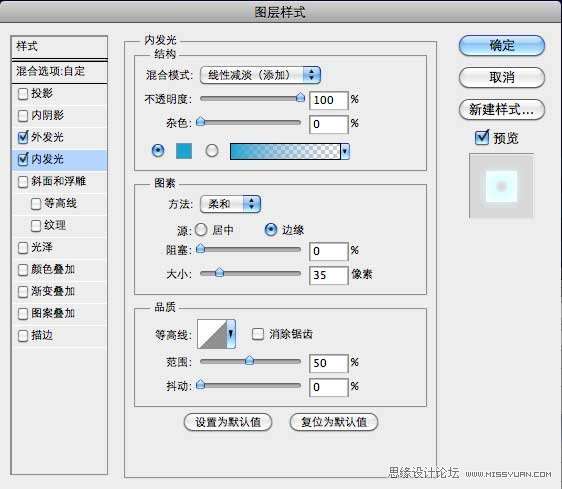
Task: Enable the 渐变叠加 checkbox
Action: [23, 292]
